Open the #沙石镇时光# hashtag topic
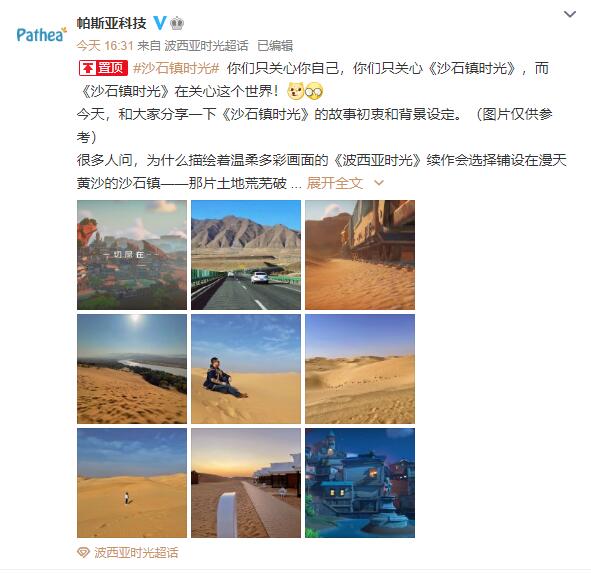Screen dimensions: 591x573 tap(176, 68)
